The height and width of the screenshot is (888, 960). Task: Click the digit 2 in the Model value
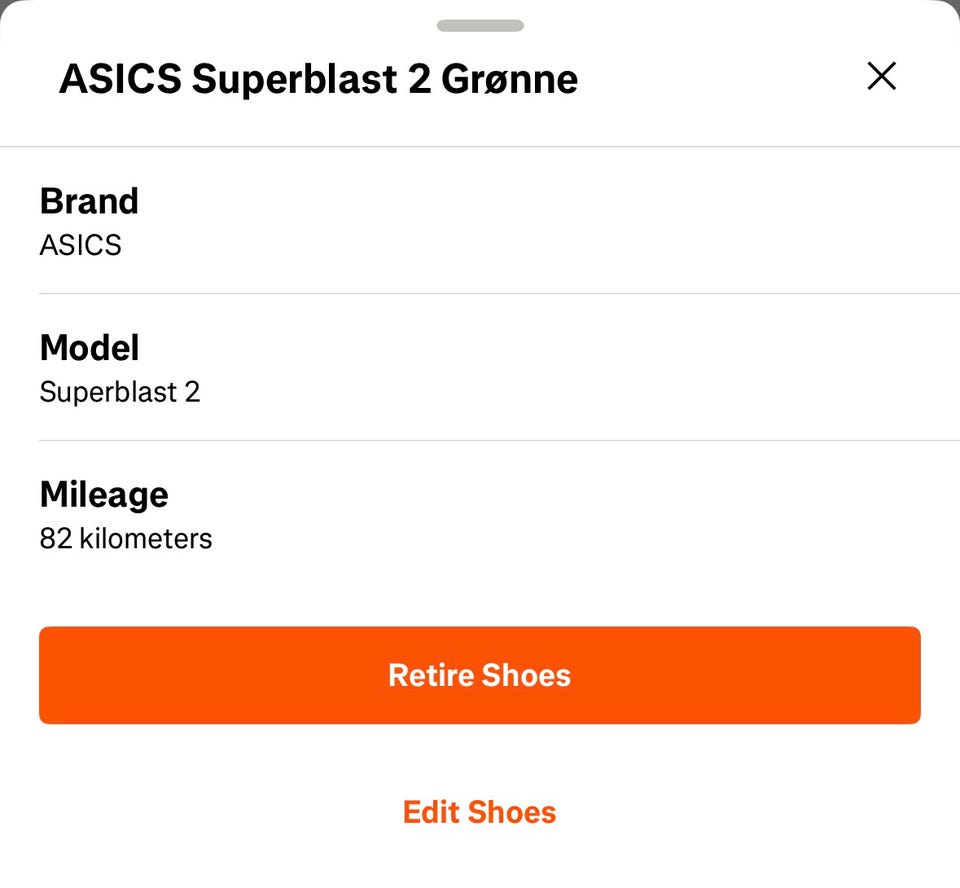(192, 392)
